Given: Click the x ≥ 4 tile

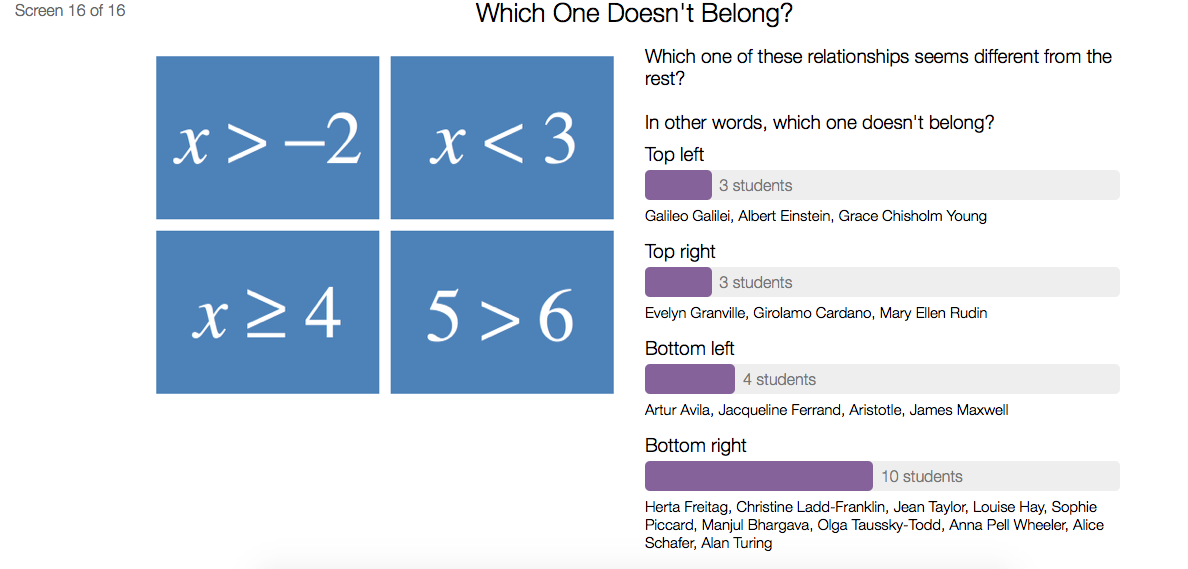Looking at the screenshot, I should point(267,312).
